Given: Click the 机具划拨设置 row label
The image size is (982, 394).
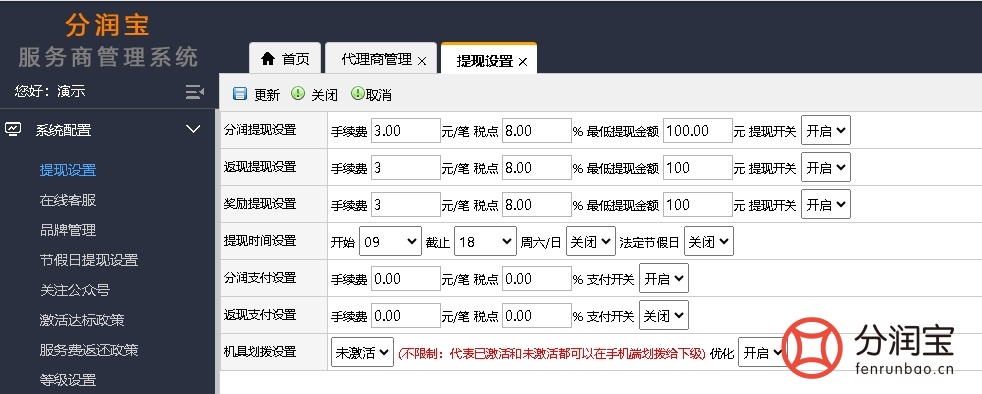Looking at the screenshot, I should (260, 351).
